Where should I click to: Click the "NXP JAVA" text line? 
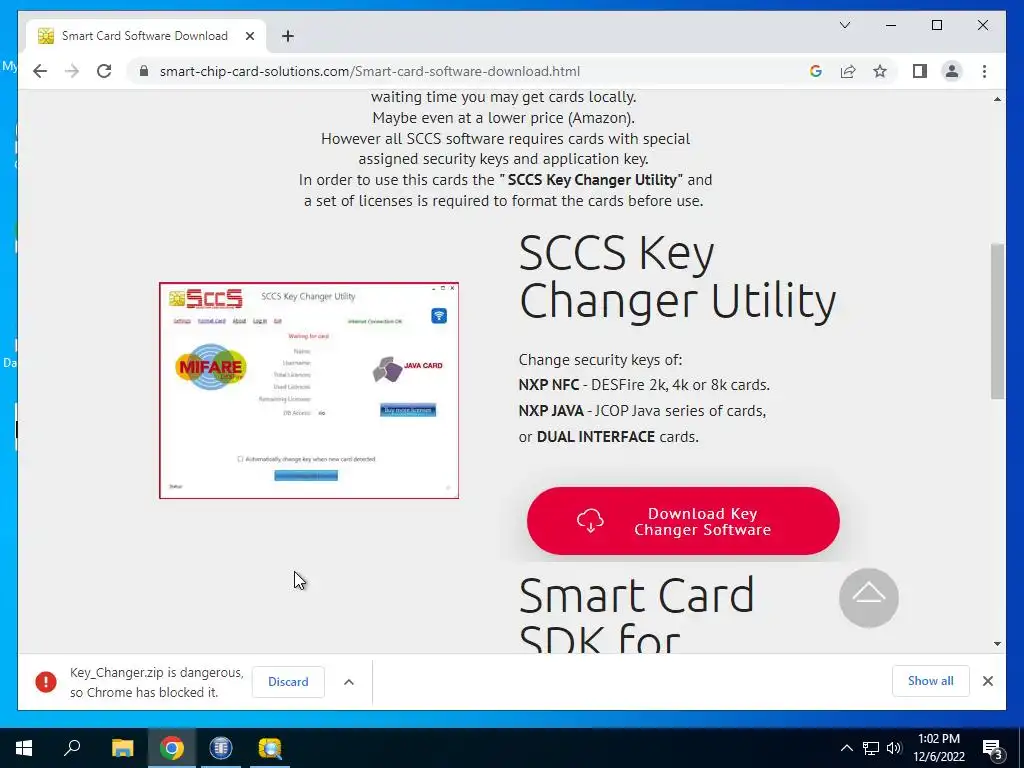(x=642, y=411)
